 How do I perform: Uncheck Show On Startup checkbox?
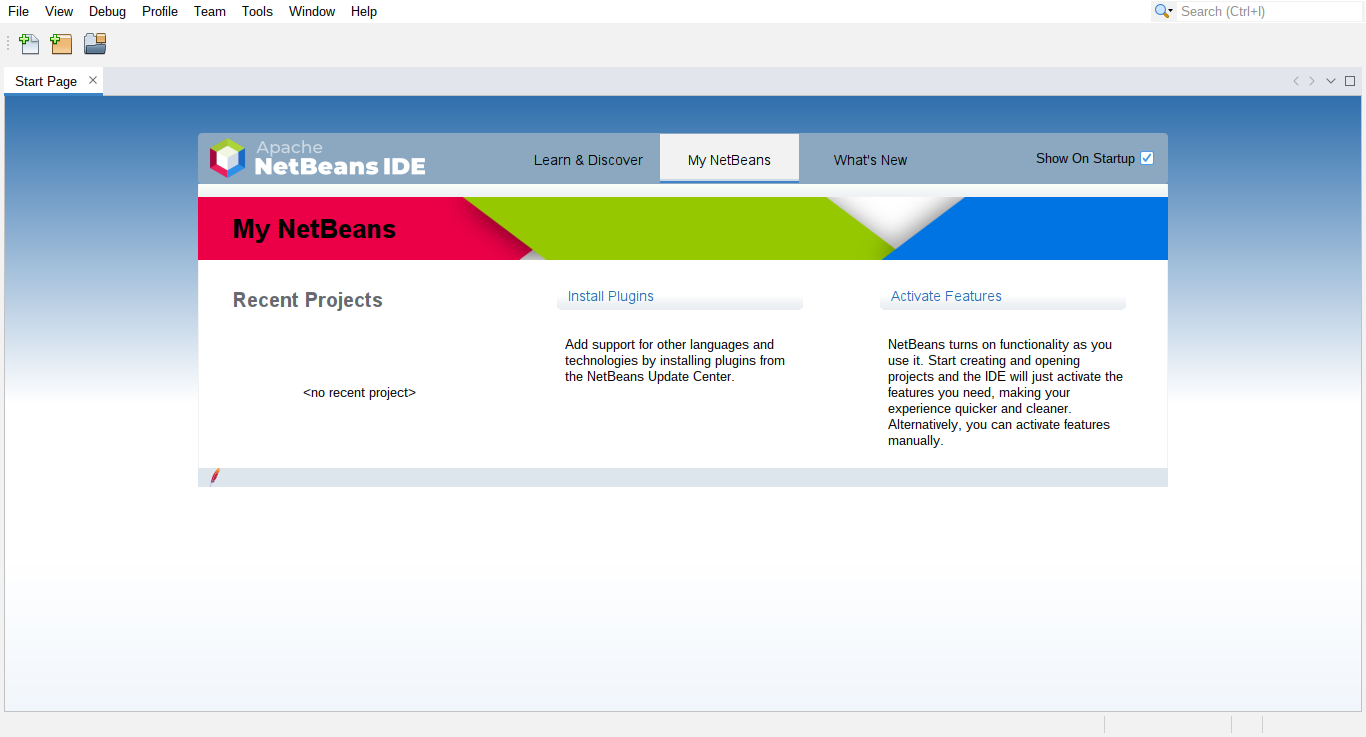tap(1147, 158)
